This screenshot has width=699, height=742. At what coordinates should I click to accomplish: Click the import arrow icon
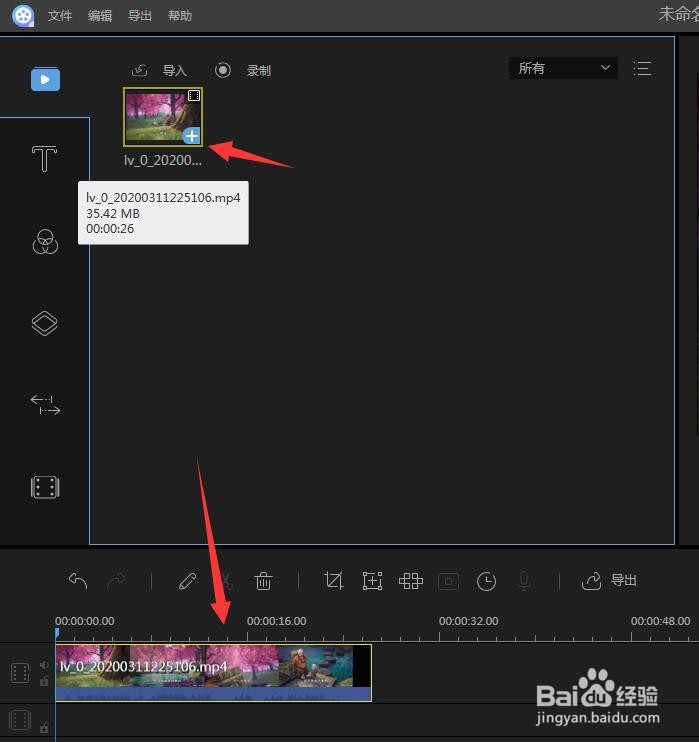click(140, 71)
